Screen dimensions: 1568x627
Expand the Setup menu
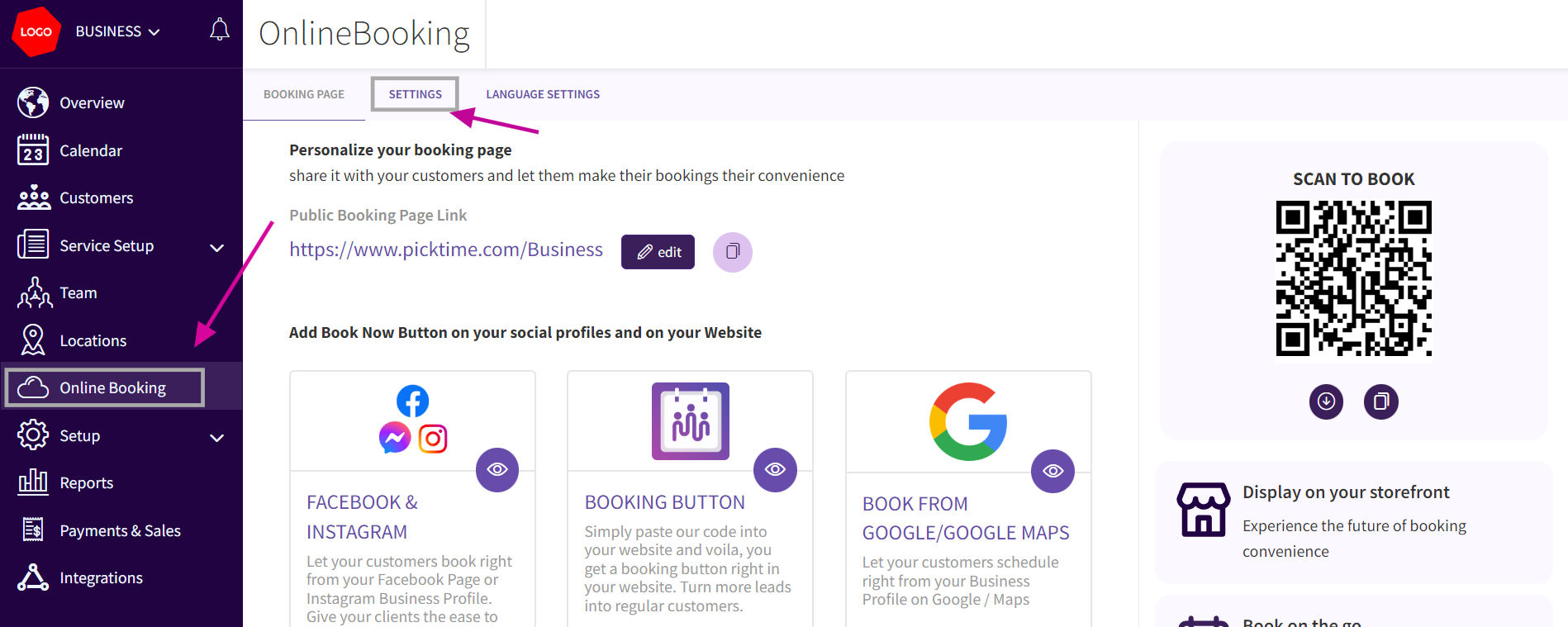216,437
